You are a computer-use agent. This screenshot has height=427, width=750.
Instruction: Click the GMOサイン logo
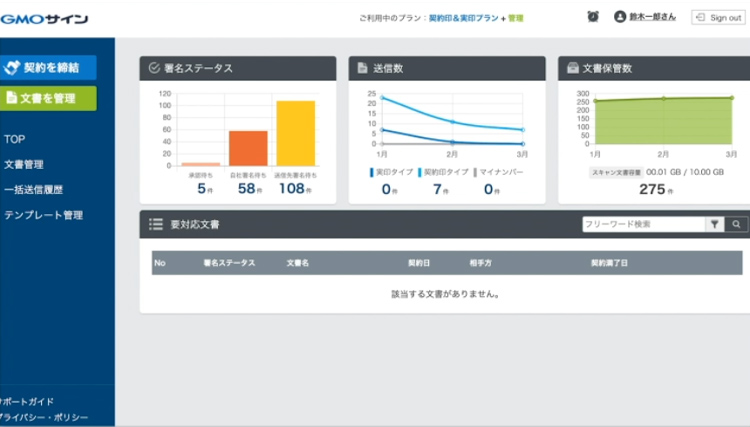(44, 18)
